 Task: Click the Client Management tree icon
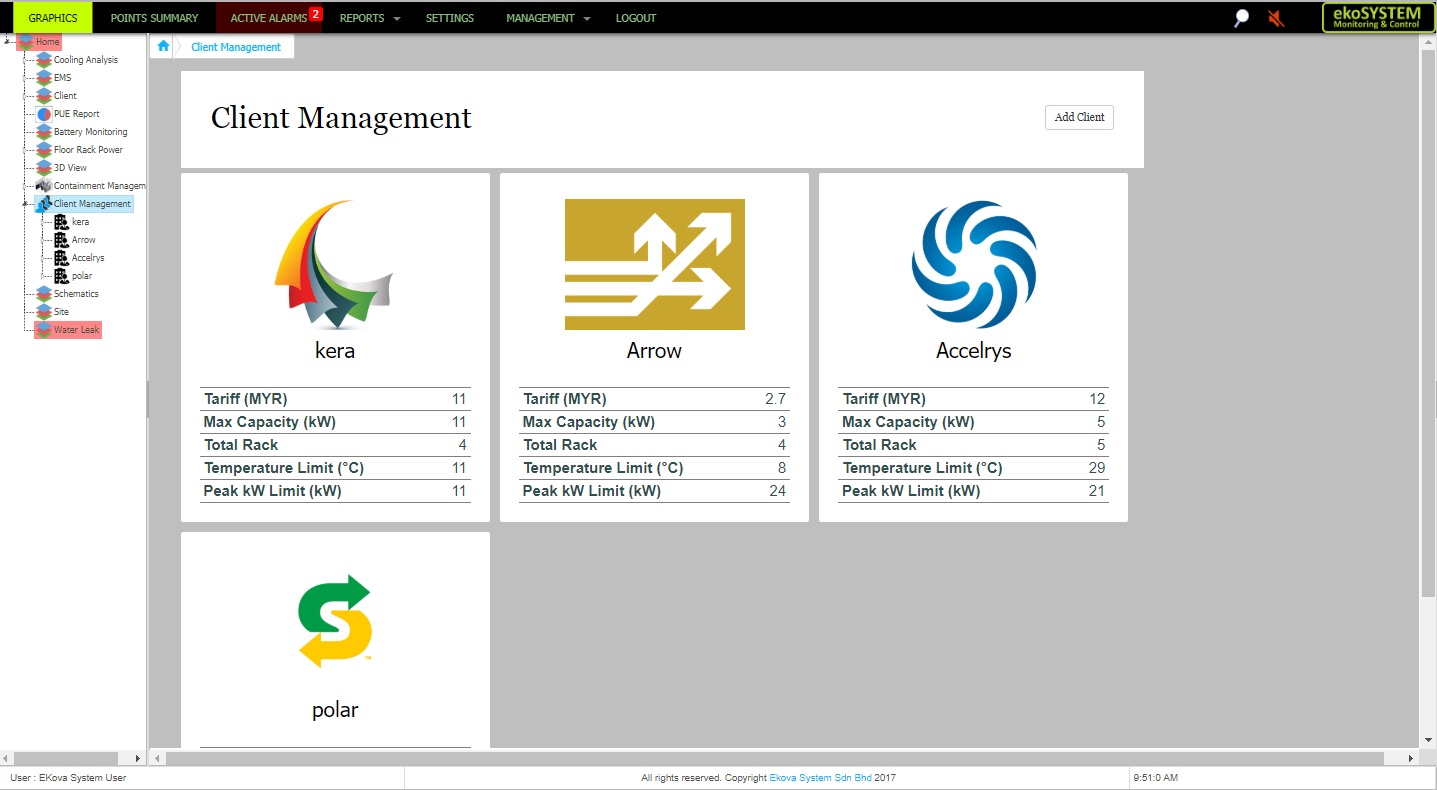[43, 204]
